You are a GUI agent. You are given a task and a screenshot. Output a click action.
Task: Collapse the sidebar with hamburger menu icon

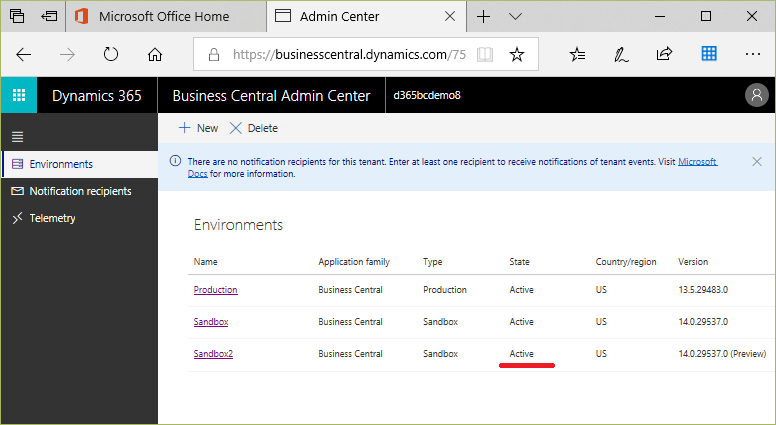pyautogui.click(x=17, y=137)
